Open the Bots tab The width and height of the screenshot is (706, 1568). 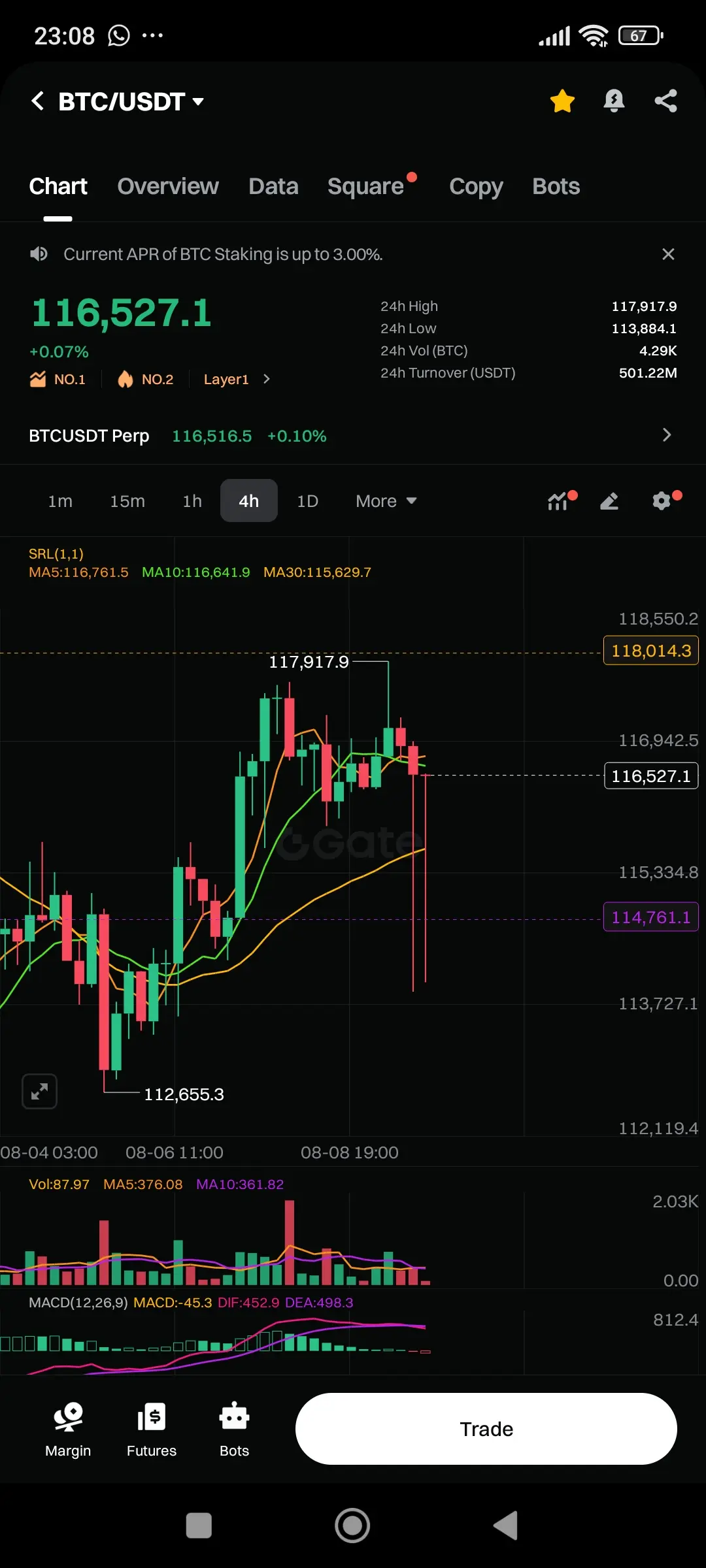click(556, 186)
